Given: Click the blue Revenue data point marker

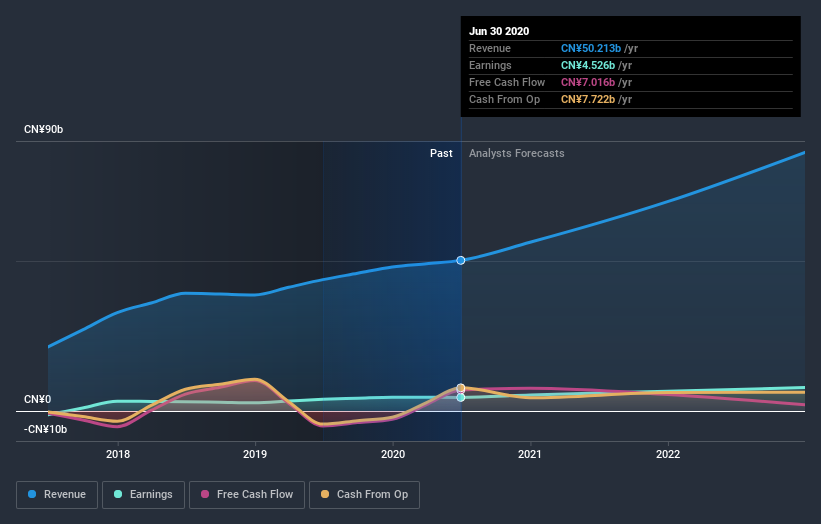Looking at the screenshot, I should [461, 260].
